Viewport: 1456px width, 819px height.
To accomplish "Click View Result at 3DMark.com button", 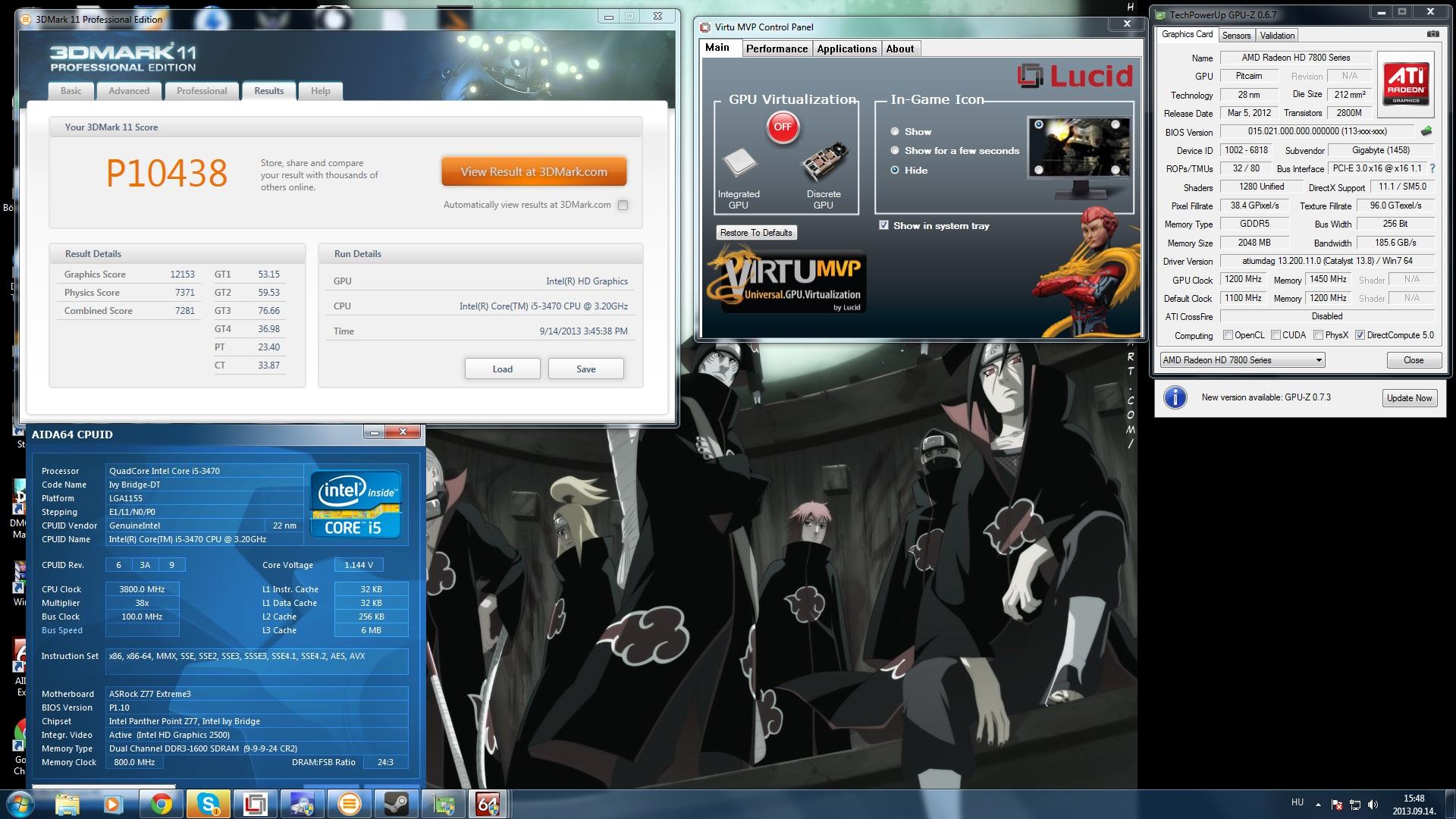I will [534, 171].
